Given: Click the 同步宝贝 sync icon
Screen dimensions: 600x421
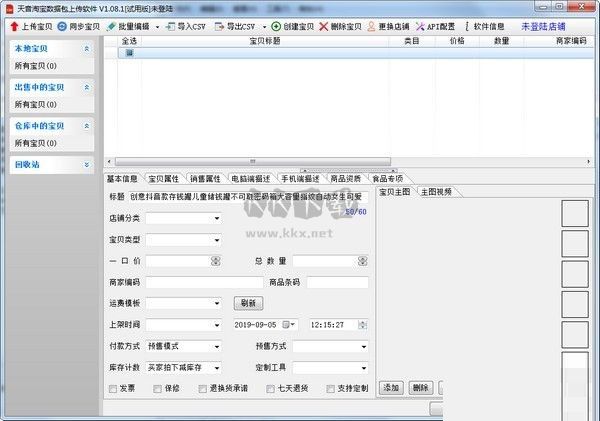Looking at the screenshot, I should pos(62,25).
